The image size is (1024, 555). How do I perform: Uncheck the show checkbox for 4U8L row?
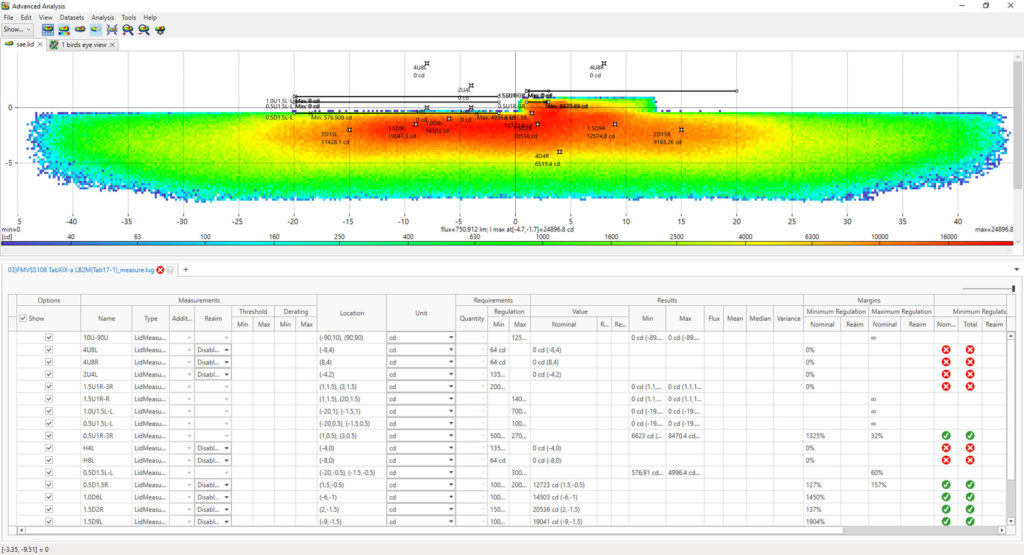[x=49, y=350]
